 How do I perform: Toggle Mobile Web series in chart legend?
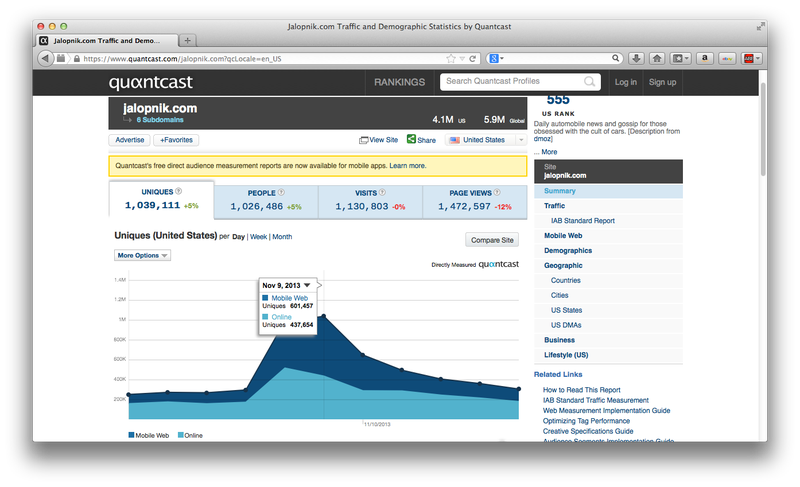(148, 435)
